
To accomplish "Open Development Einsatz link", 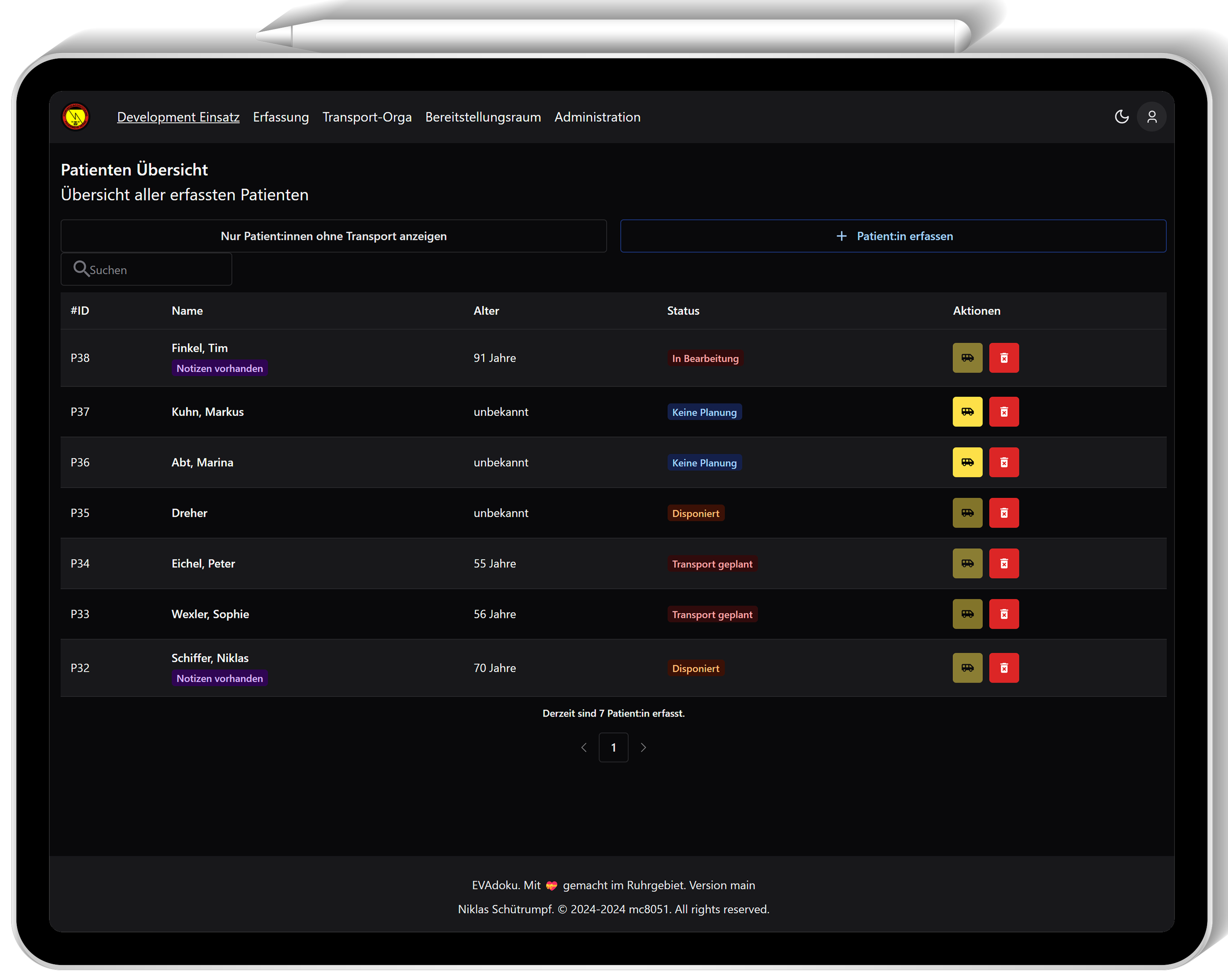I will (178, 117).
